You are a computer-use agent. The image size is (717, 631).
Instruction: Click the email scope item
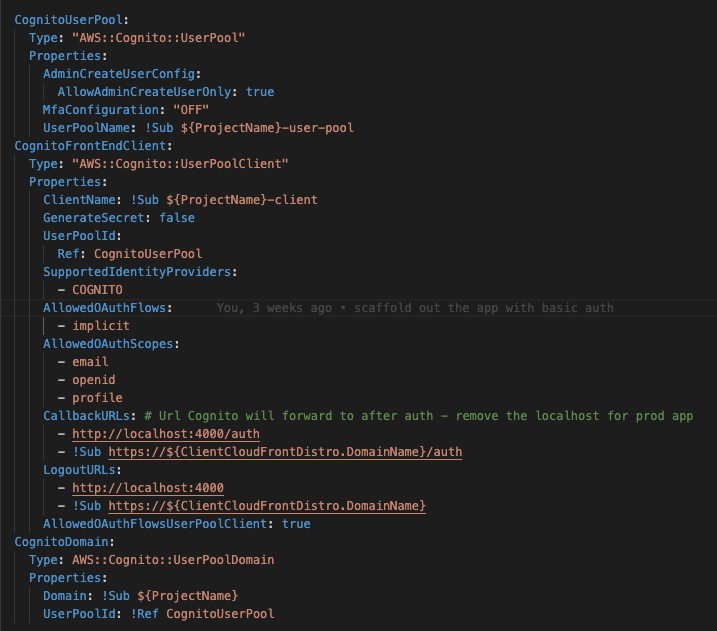[x=90, y=362]
